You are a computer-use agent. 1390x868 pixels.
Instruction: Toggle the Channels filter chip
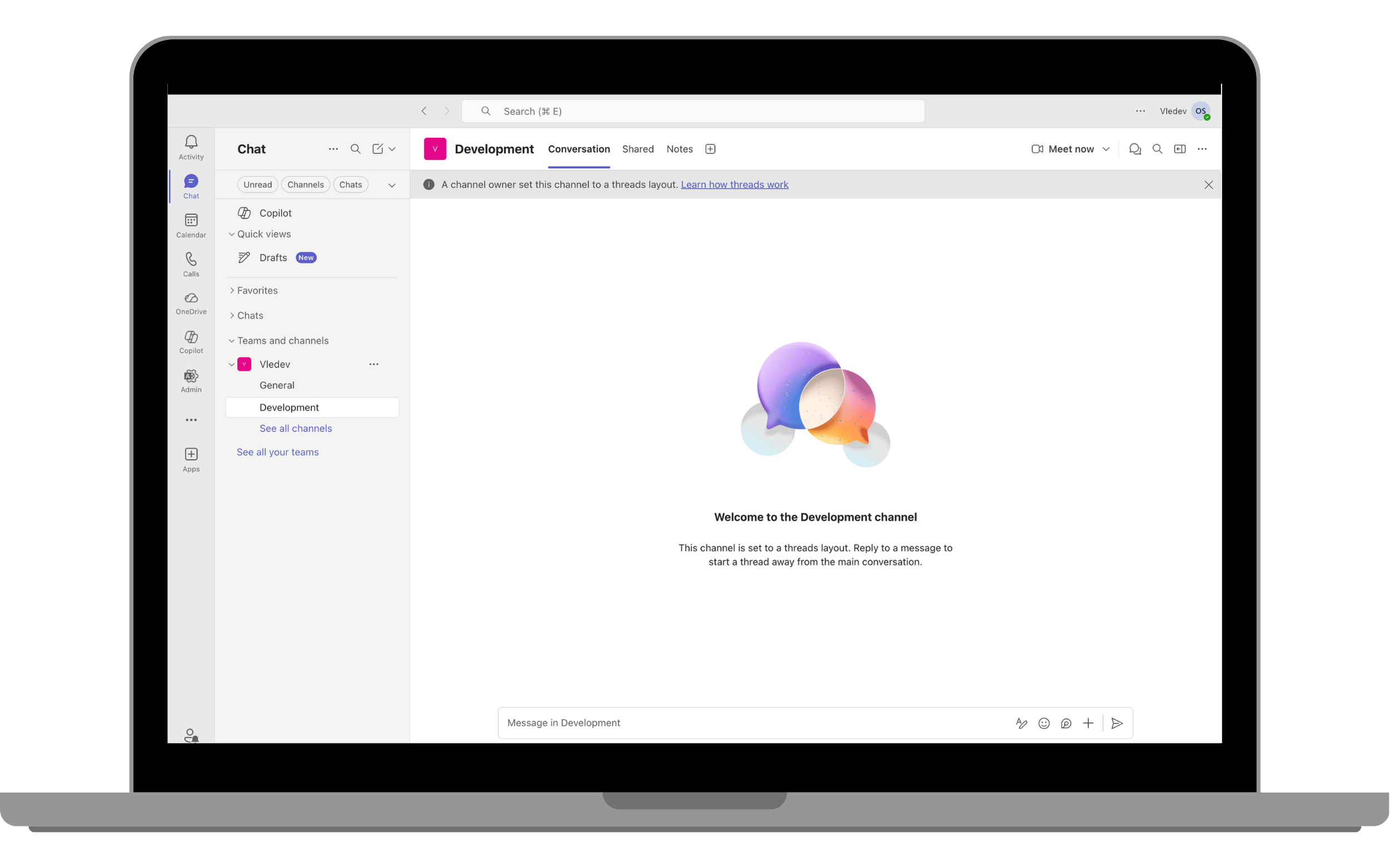(306, 184)
